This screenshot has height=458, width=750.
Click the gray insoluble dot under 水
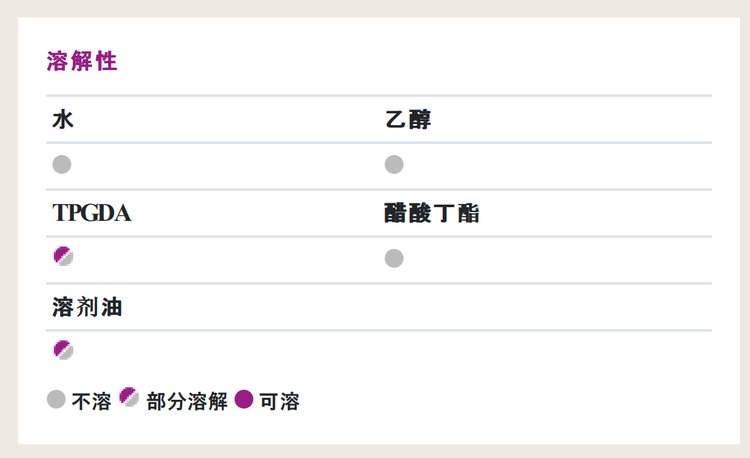62,164
